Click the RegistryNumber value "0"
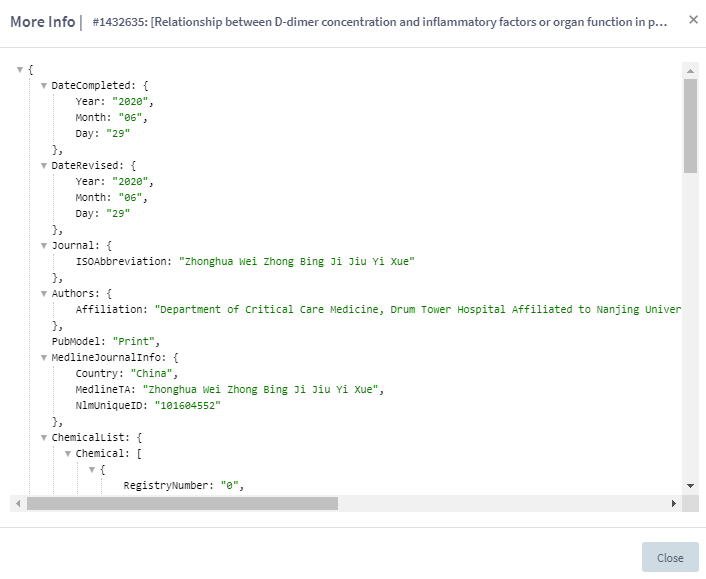Image resolution: width=706 pixels, height=579 pixels. (x=230, y=486)
